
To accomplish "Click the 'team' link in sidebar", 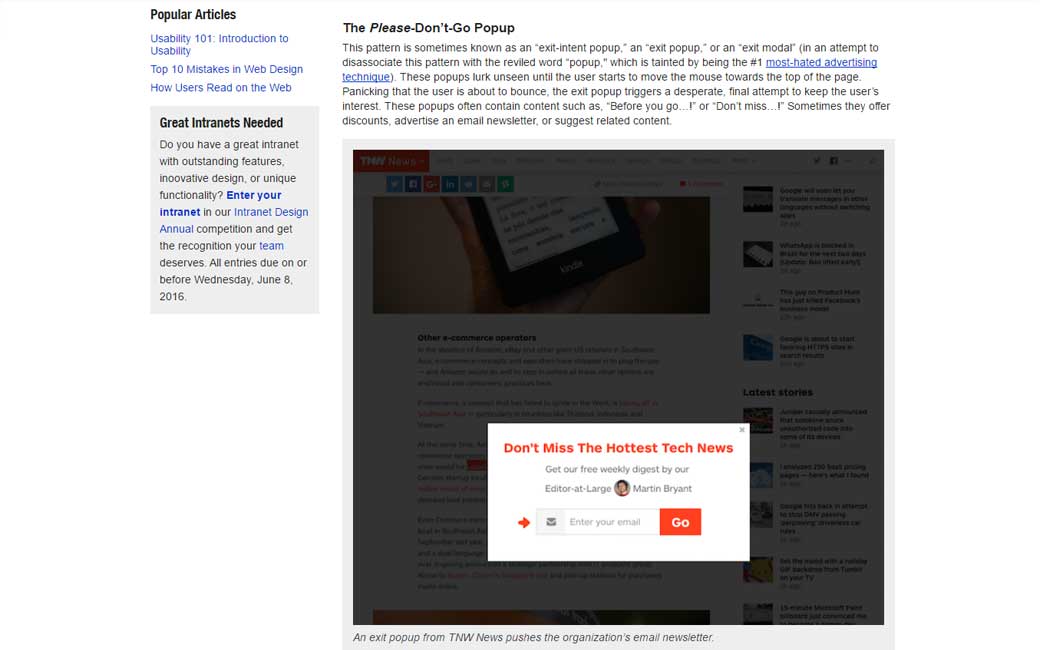I will (x=271, y=246).
